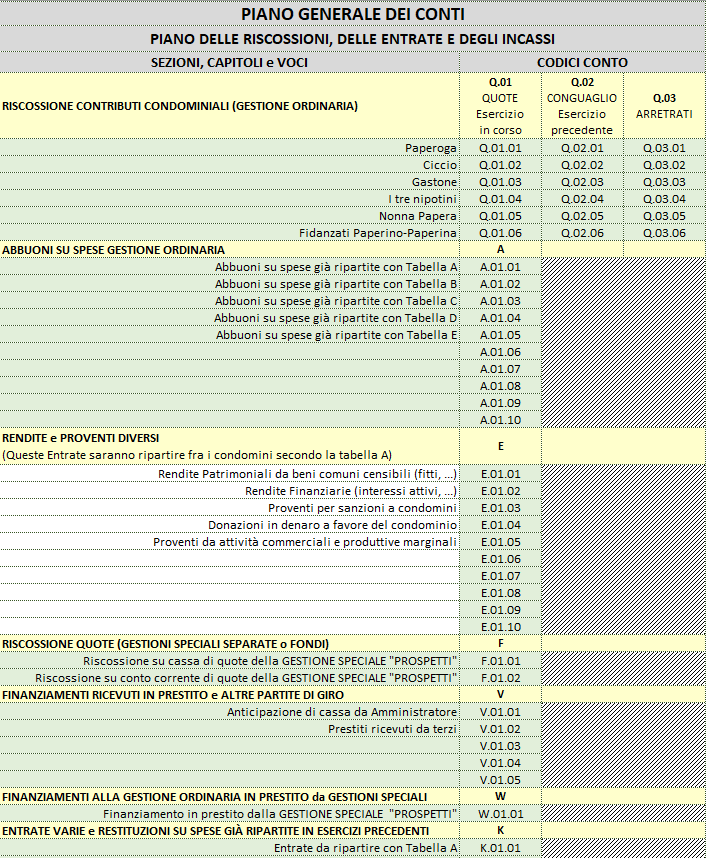Select the PIANO GENERALE DEI CONTI title cell
This screenshot has height=858, width=706.
353,13
